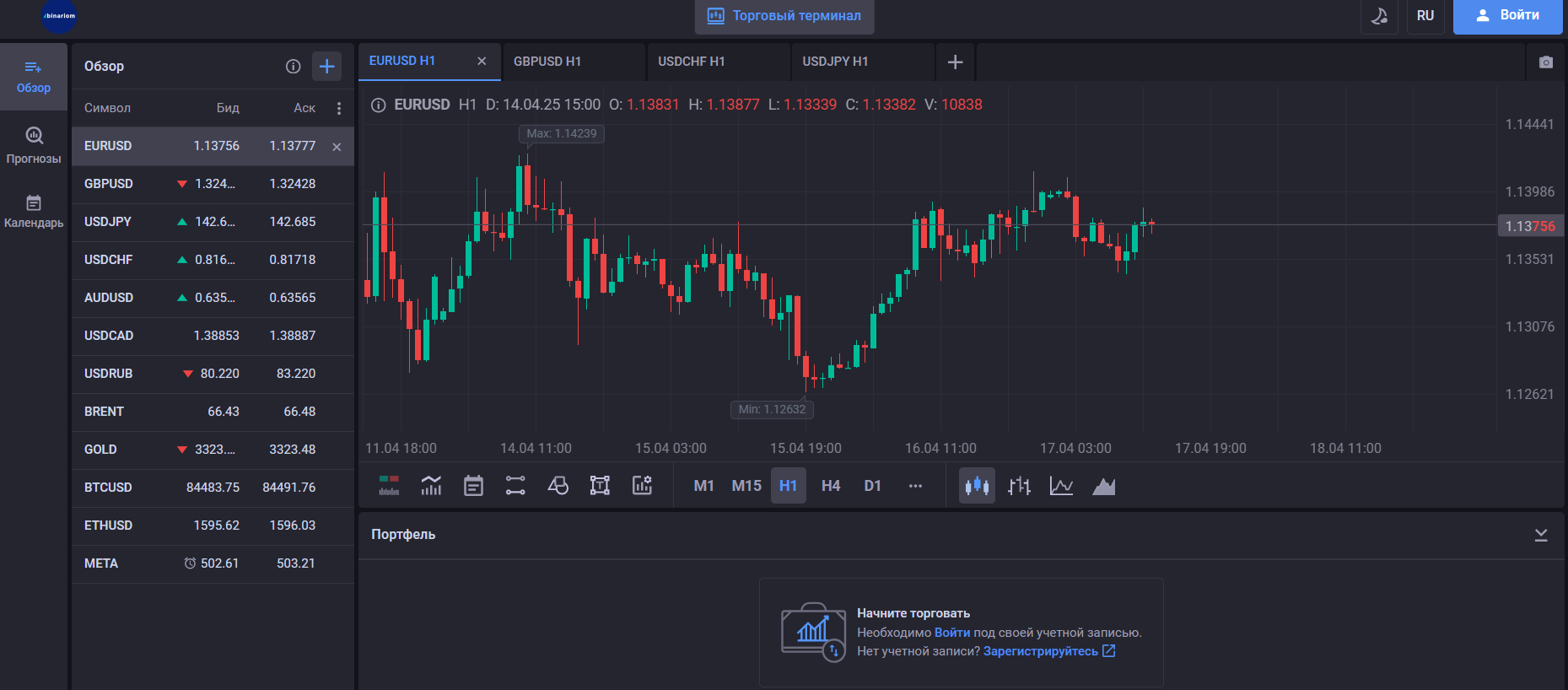Select the text annotation tool
This screenshot has height=690, width=1568.
600,486
